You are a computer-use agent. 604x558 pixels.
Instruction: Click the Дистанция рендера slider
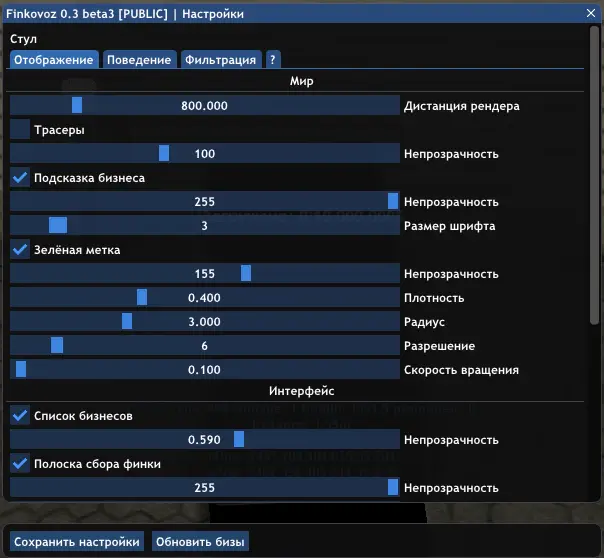(x=204, y=106)
